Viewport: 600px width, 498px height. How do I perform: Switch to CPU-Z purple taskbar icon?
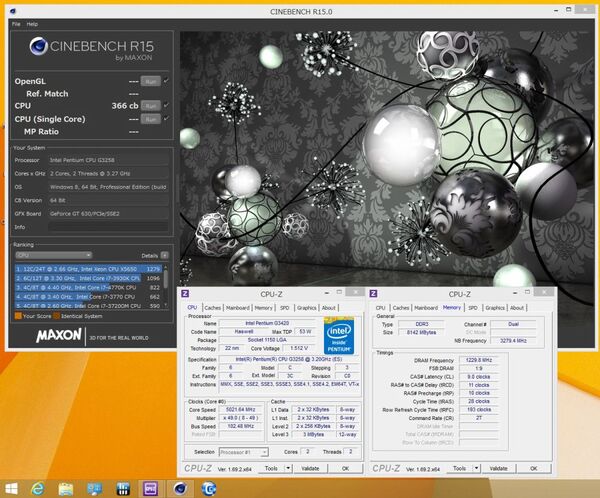150,489
